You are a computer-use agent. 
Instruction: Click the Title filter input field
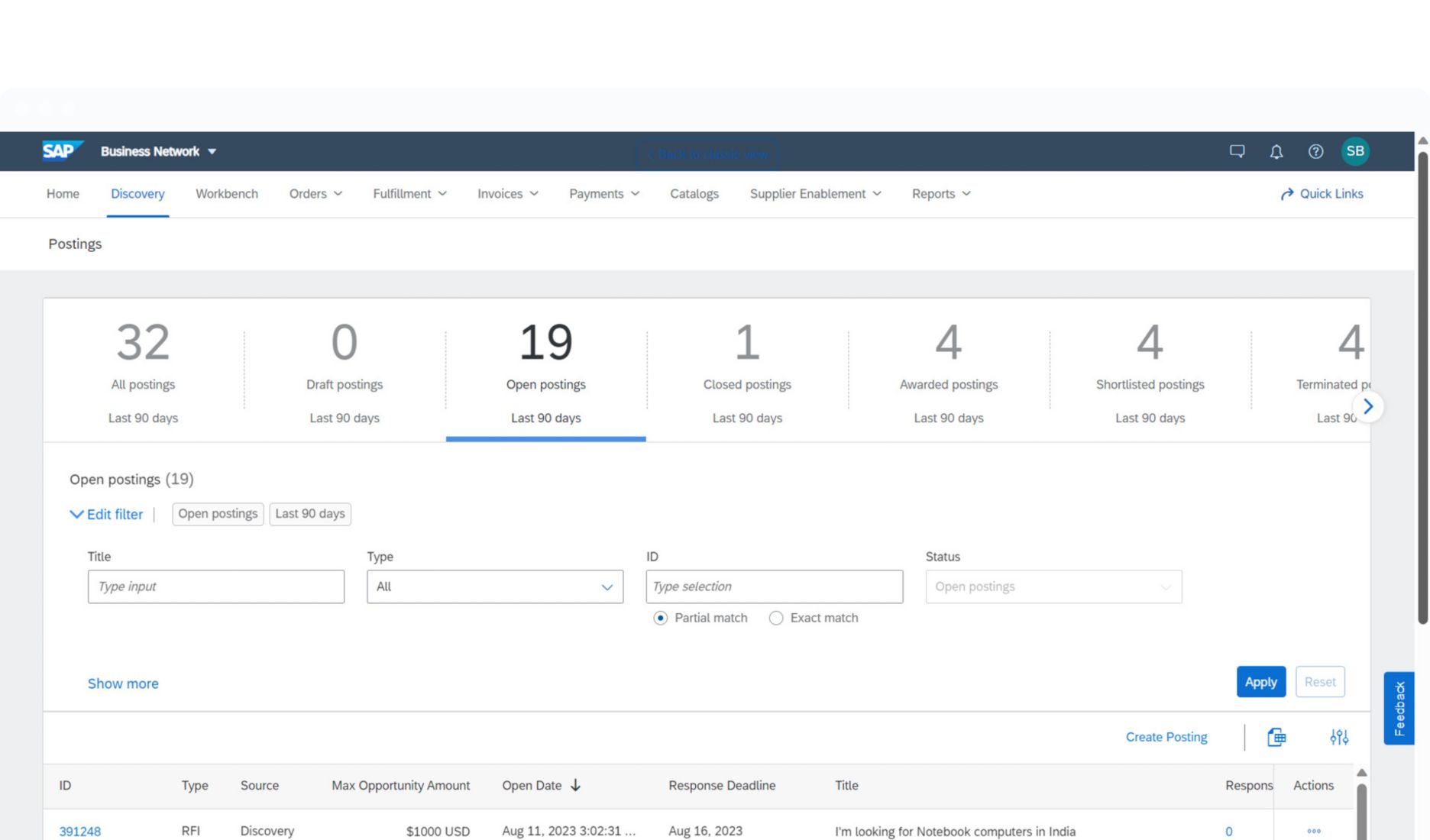coord(215,586)
